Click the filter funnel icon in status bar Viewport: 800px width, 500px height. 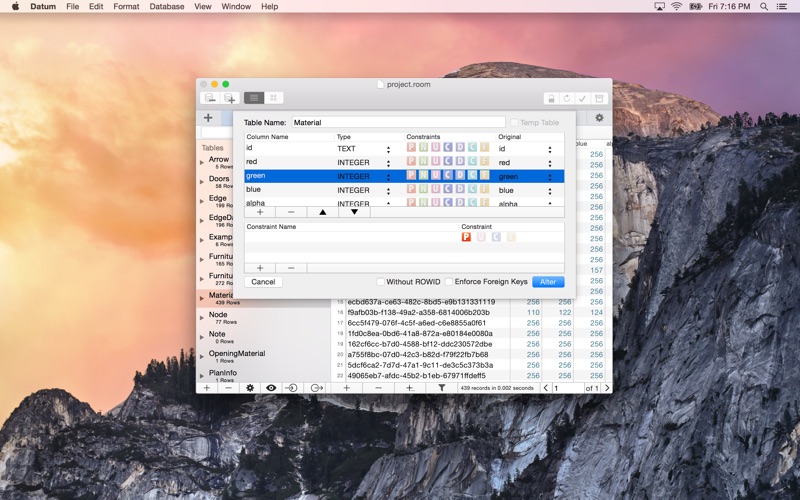pyautogui.click(x=441, y=388)
